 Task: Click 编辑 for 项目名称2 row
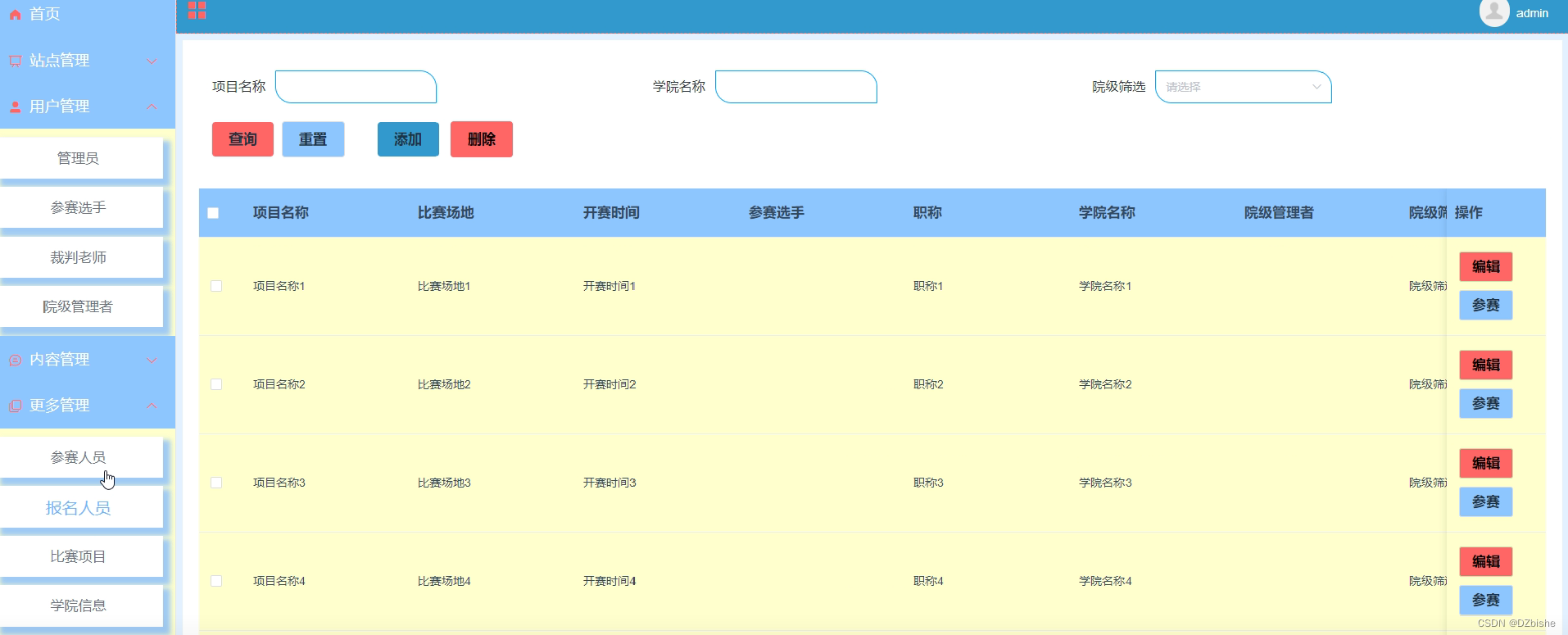(1486, 365)
